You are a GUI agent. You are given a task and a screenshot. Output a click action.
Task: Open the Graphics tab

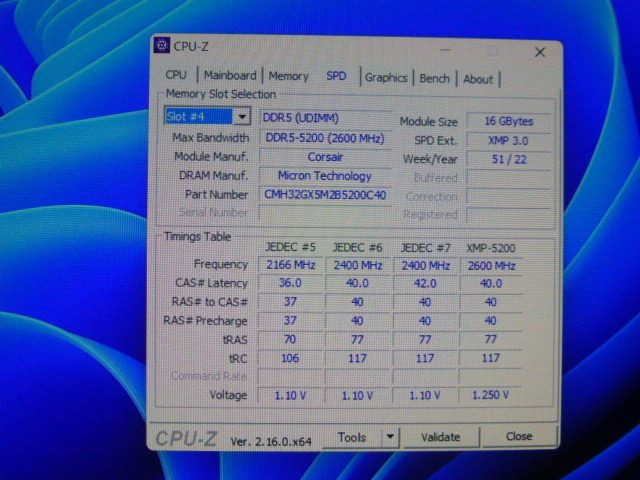(x=386, y=78)
